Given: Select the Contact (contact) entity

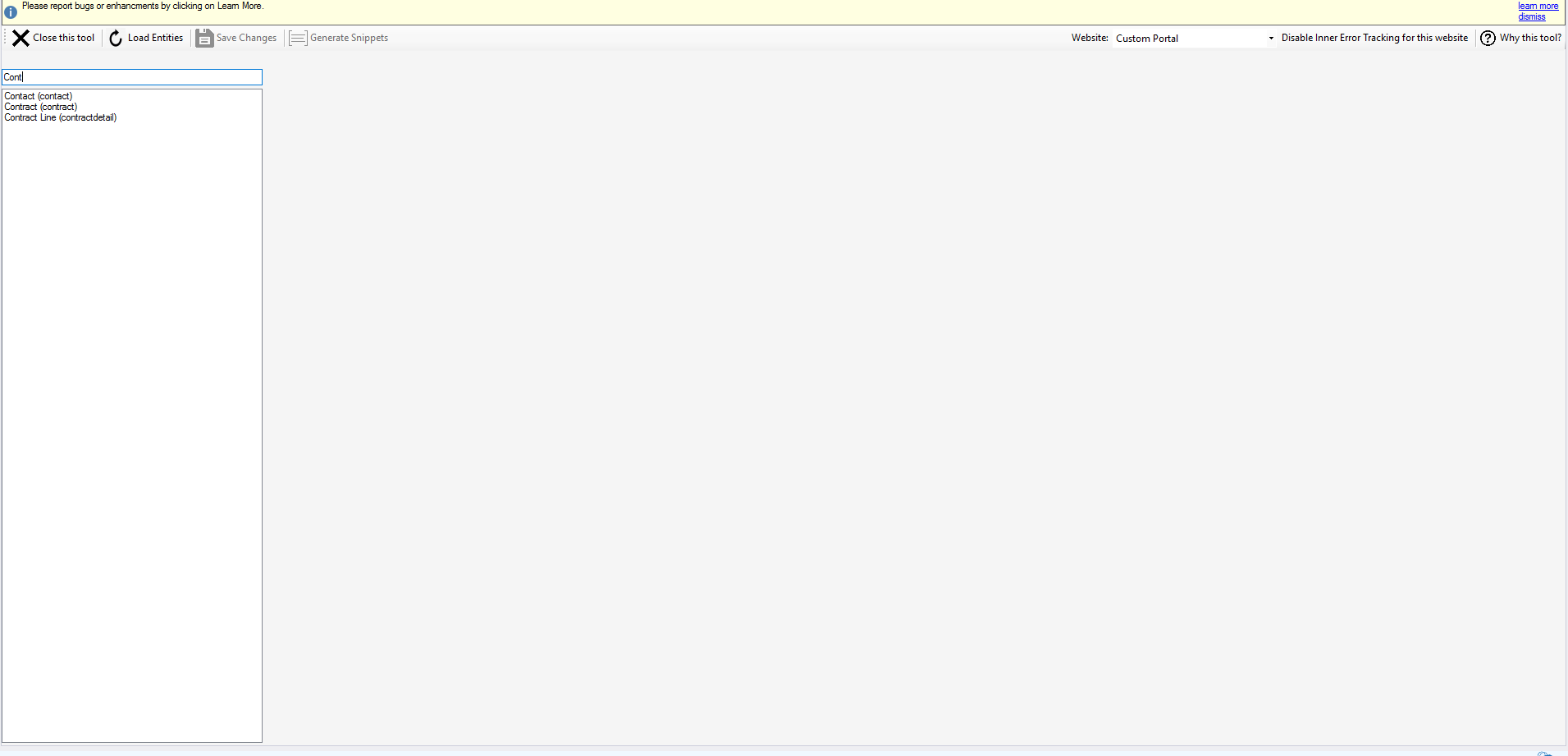Looking at the screenshot, I should [x=39, y=96].
